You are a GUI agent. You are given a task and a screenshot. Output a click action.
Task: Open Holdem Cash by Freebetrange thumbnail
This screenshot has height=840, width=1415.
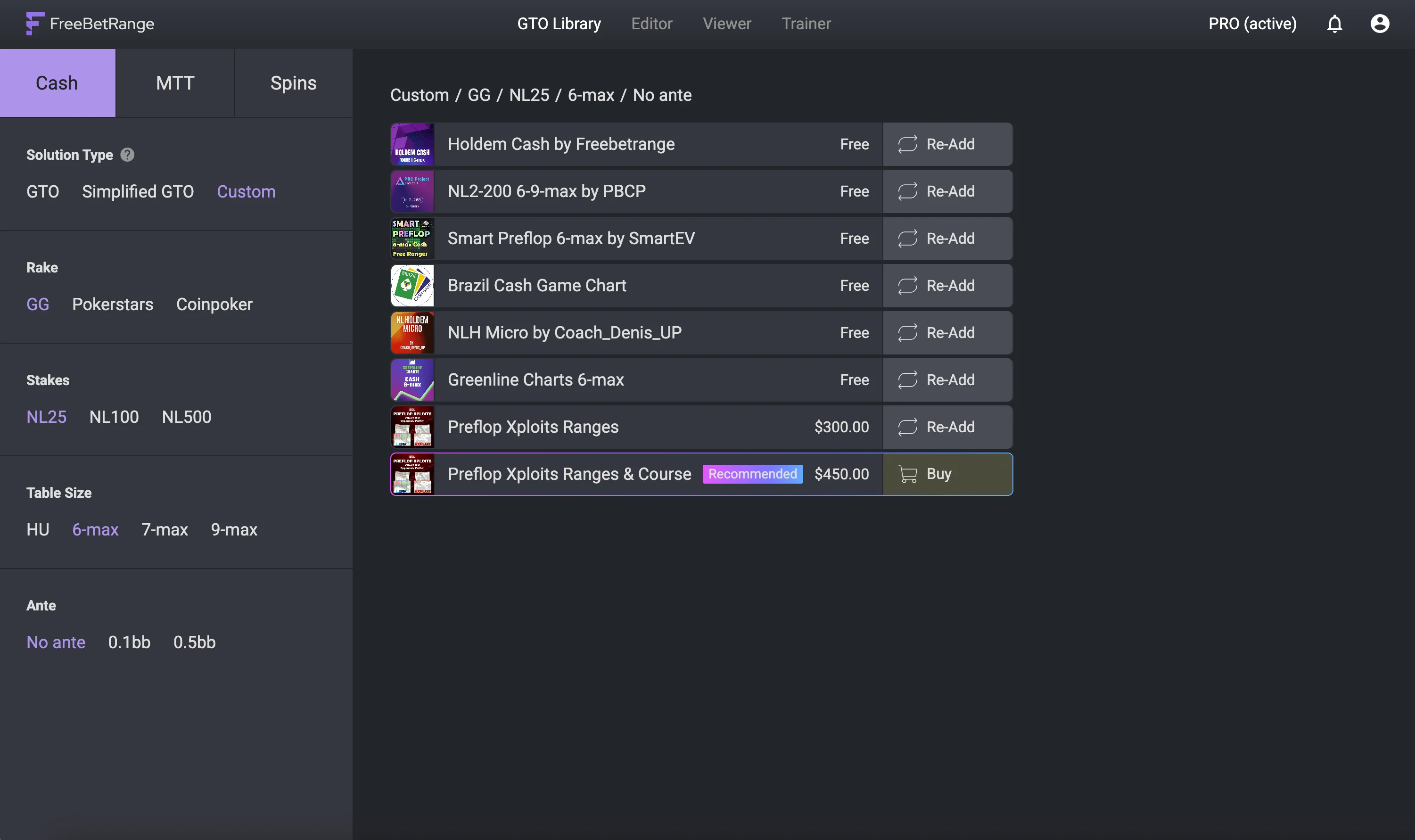(x=412, y=144)
